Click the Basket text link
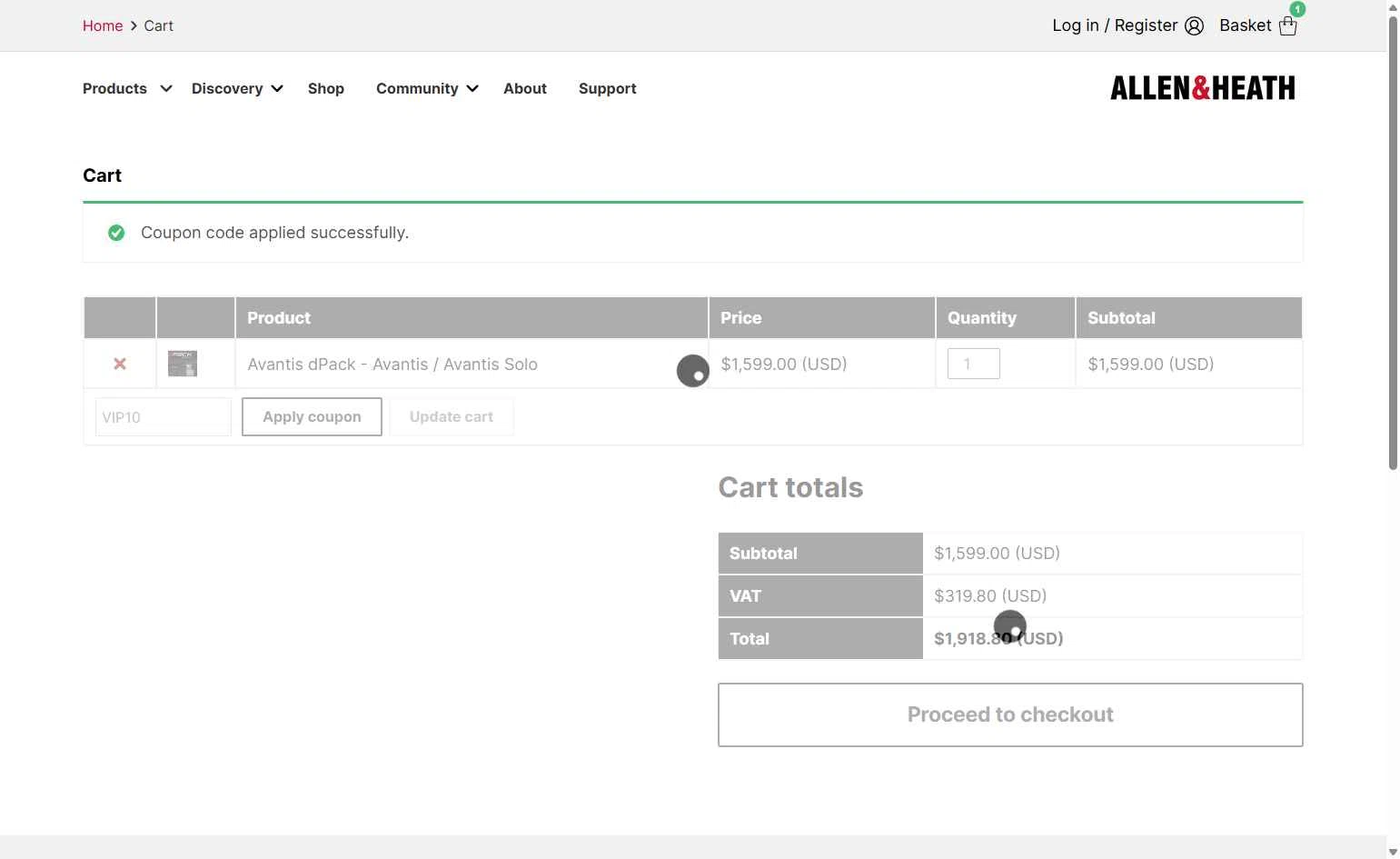Image resolution: width=1400 pixels, height=859 pixels. [1246, 25]
